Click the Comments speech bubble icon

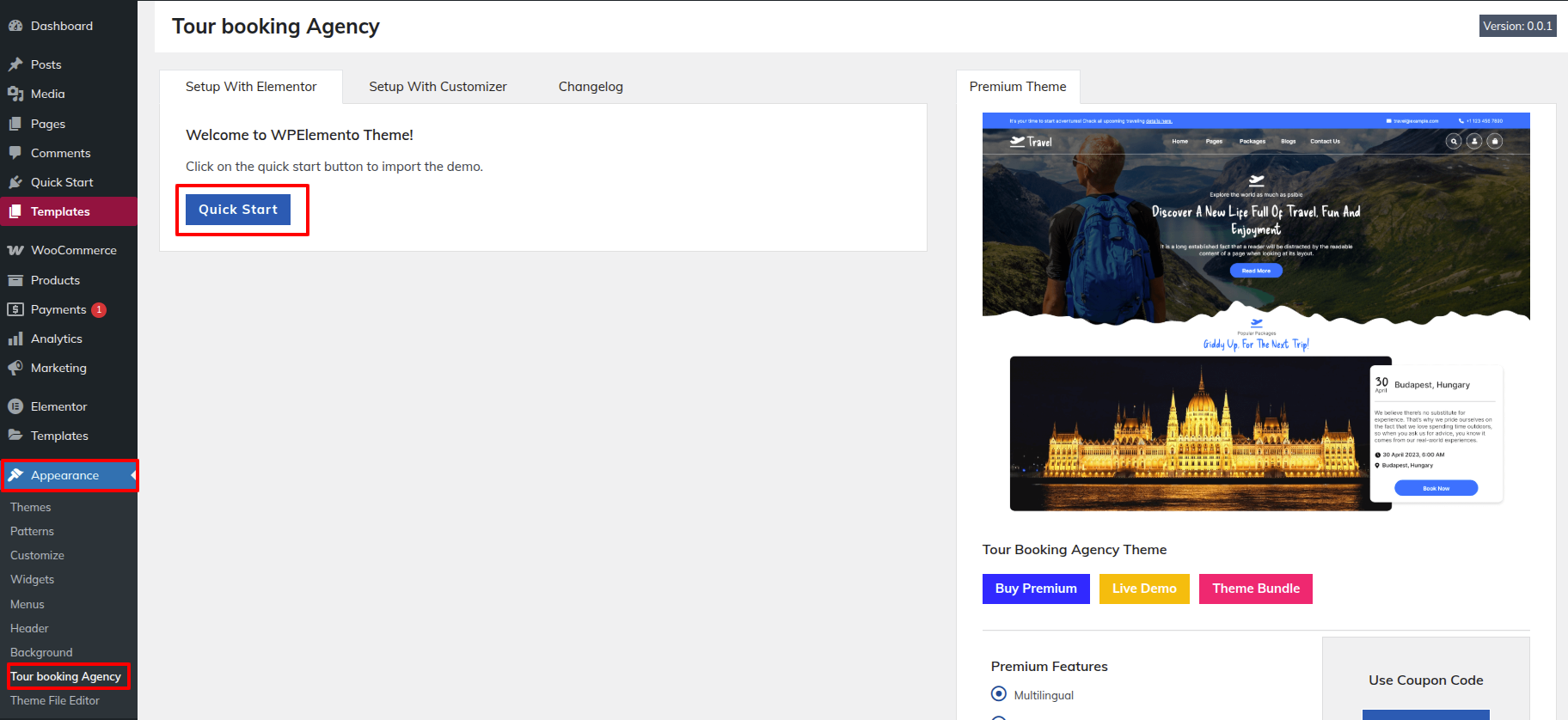(x=15, y=153)
